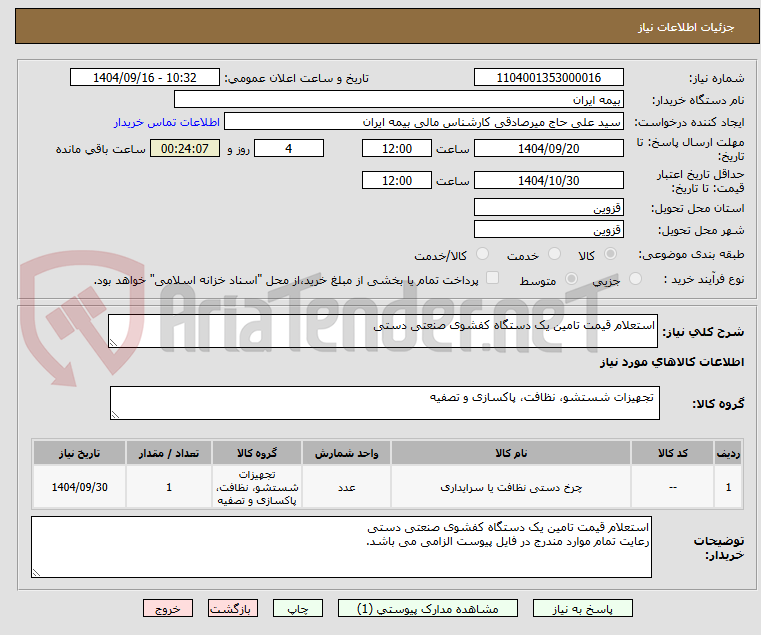Click the announcement date field 1404/09/16 - 10:32

point(145,78)
